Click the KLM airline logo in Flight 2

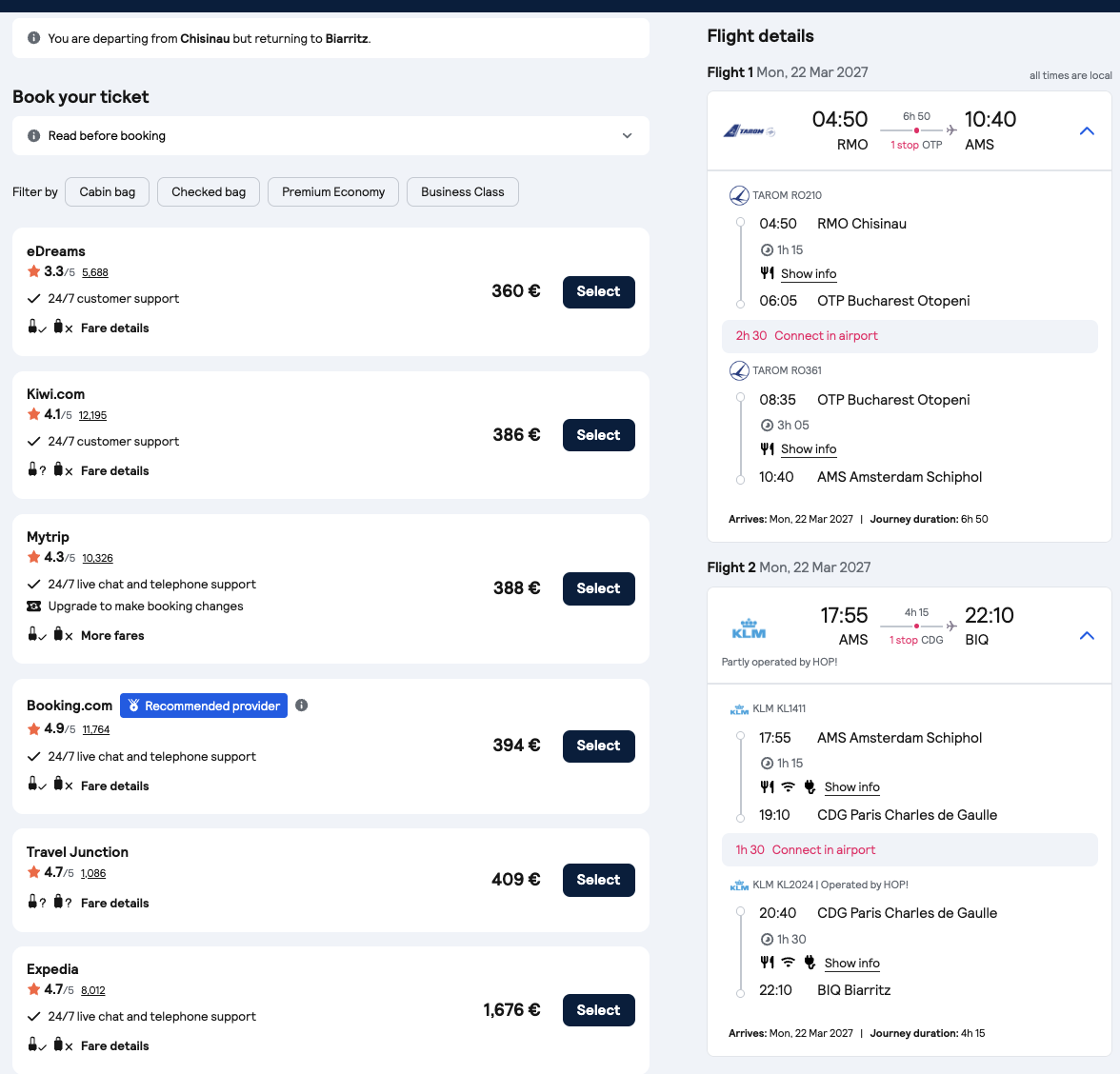coord(749,629)
